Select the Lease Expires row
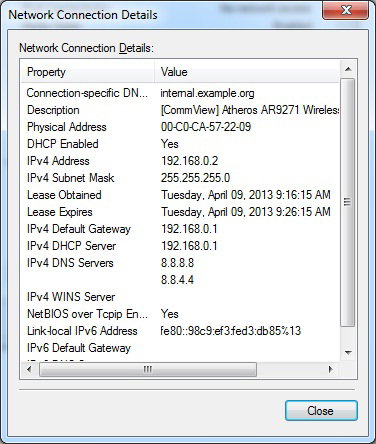 [x=180, y=212]
